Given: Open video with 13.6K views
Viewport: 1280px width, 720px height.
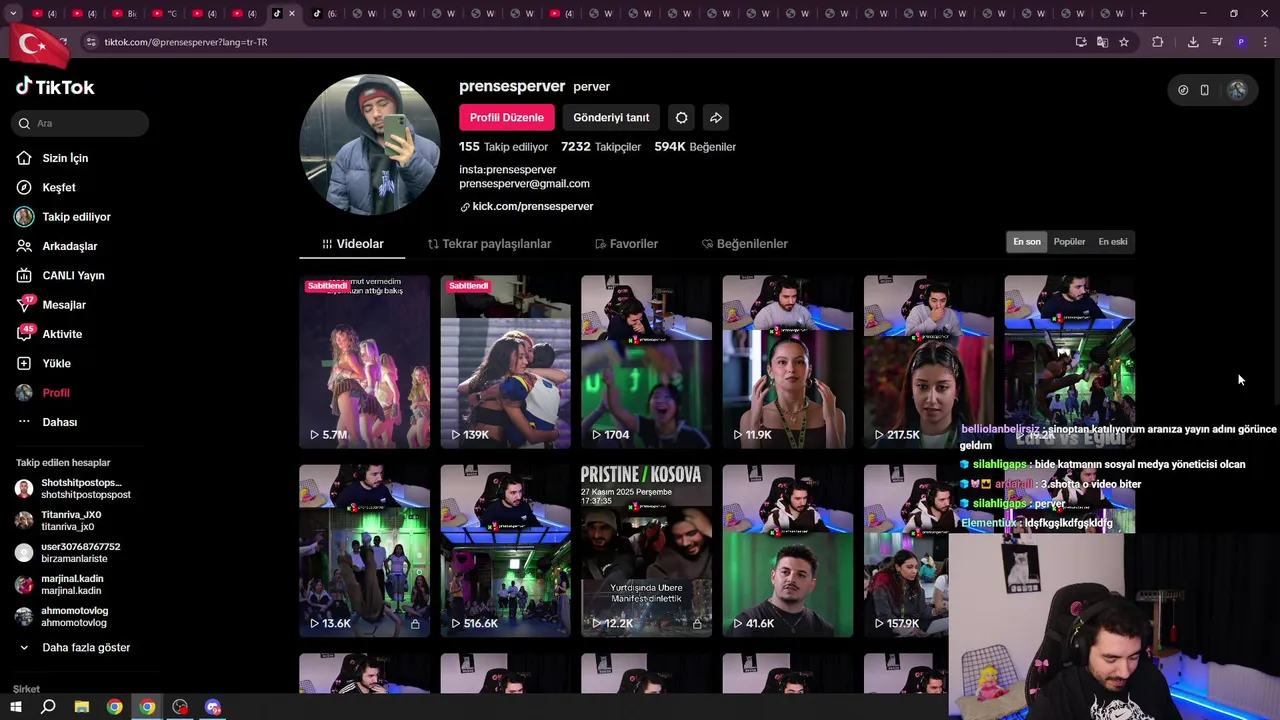Looking at the screenshot, I should pos(364,551).
